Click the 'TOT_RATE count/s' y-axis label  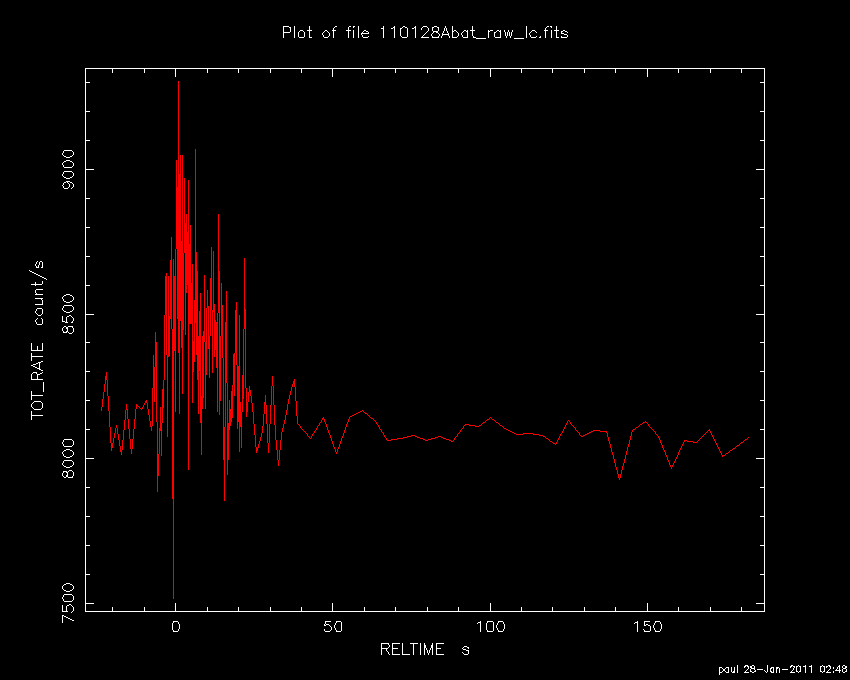coord(37,340)
